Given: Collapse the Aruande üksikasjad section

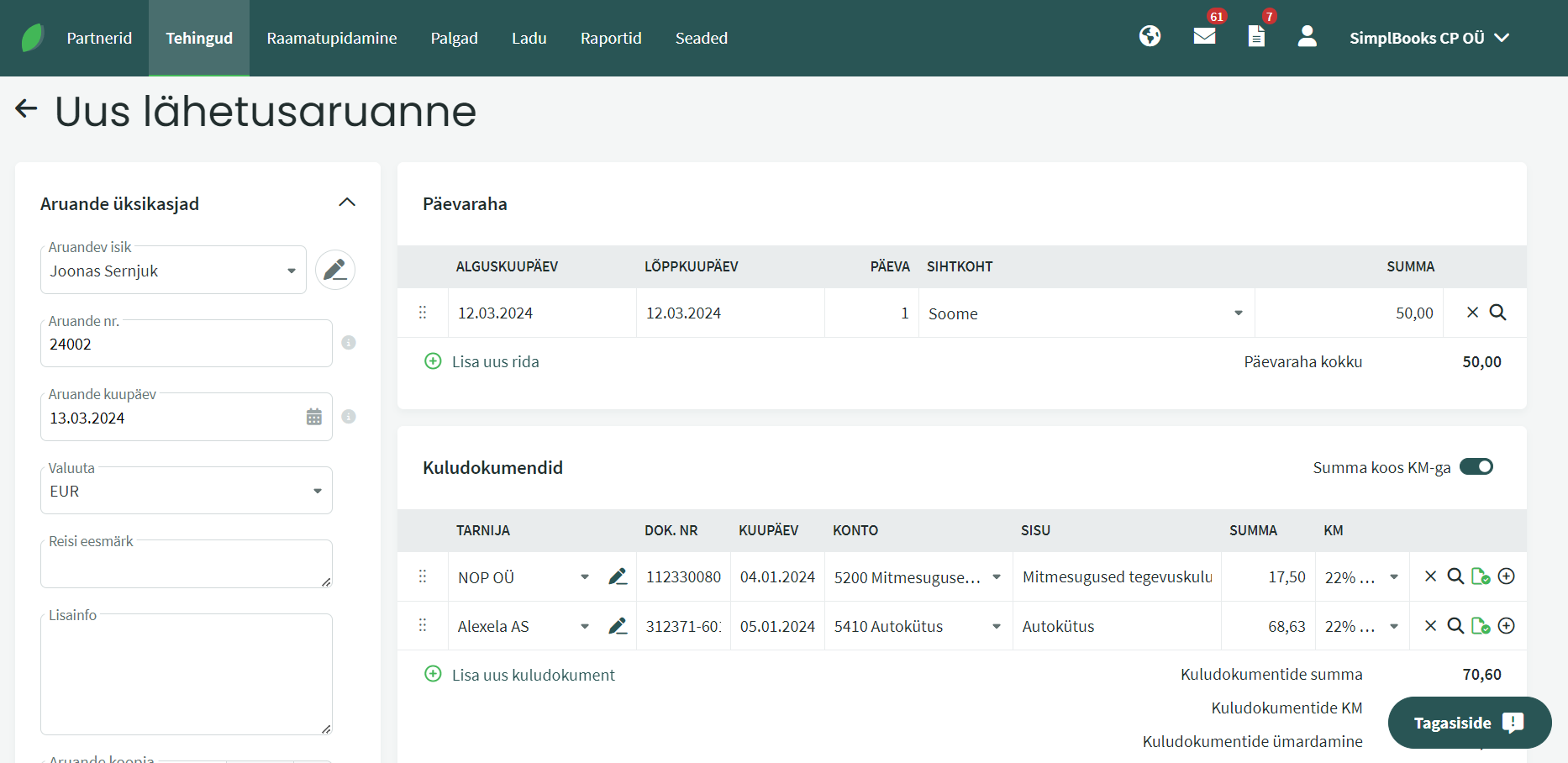Looking at the screenshot, I should pyautogui.click(x=347, y=203).
